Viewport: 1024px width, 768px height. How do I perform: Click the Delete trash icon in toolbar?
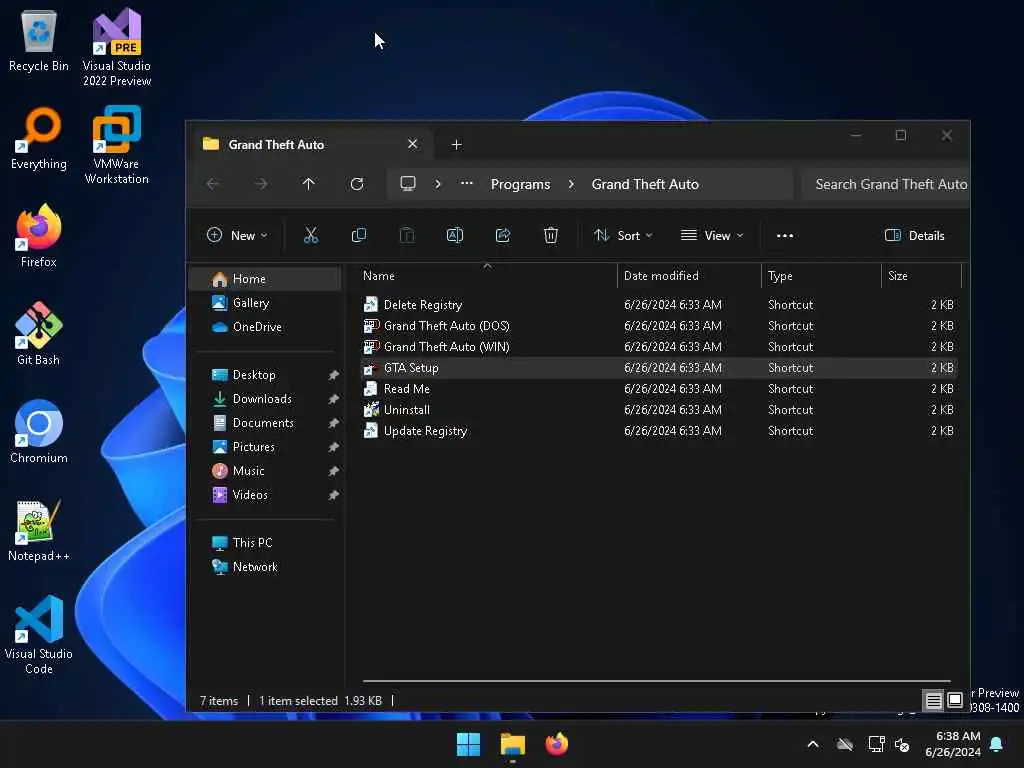coord(551,236)
